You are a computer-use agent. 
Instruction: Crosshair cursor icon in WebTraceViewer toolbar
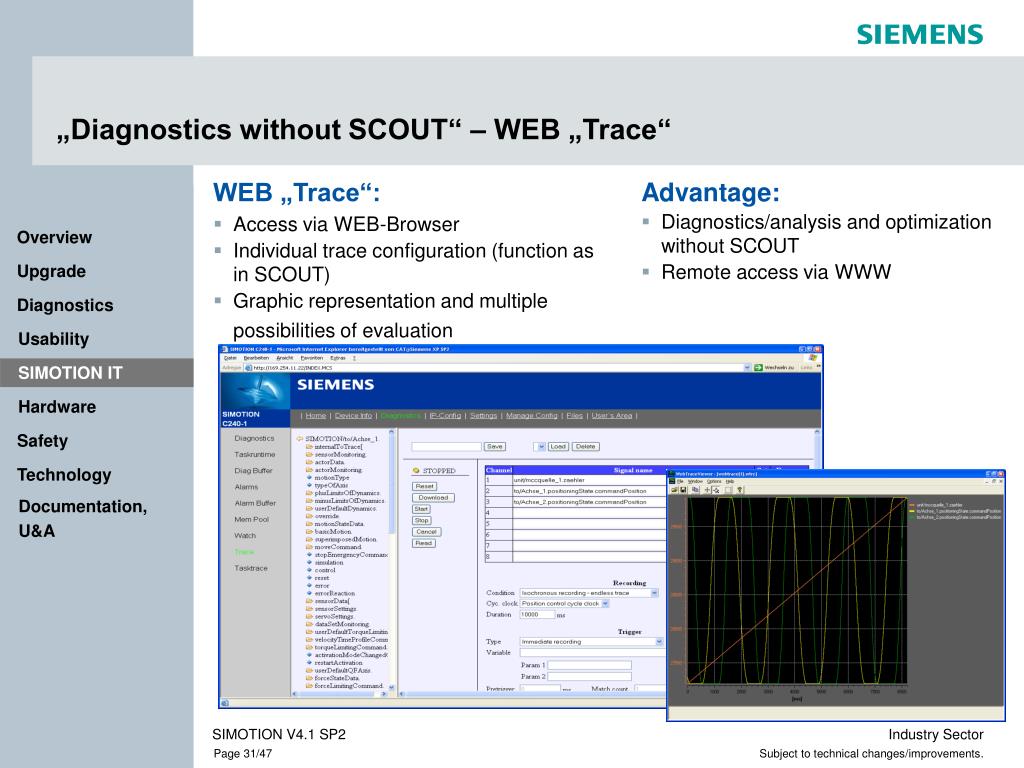707,490
